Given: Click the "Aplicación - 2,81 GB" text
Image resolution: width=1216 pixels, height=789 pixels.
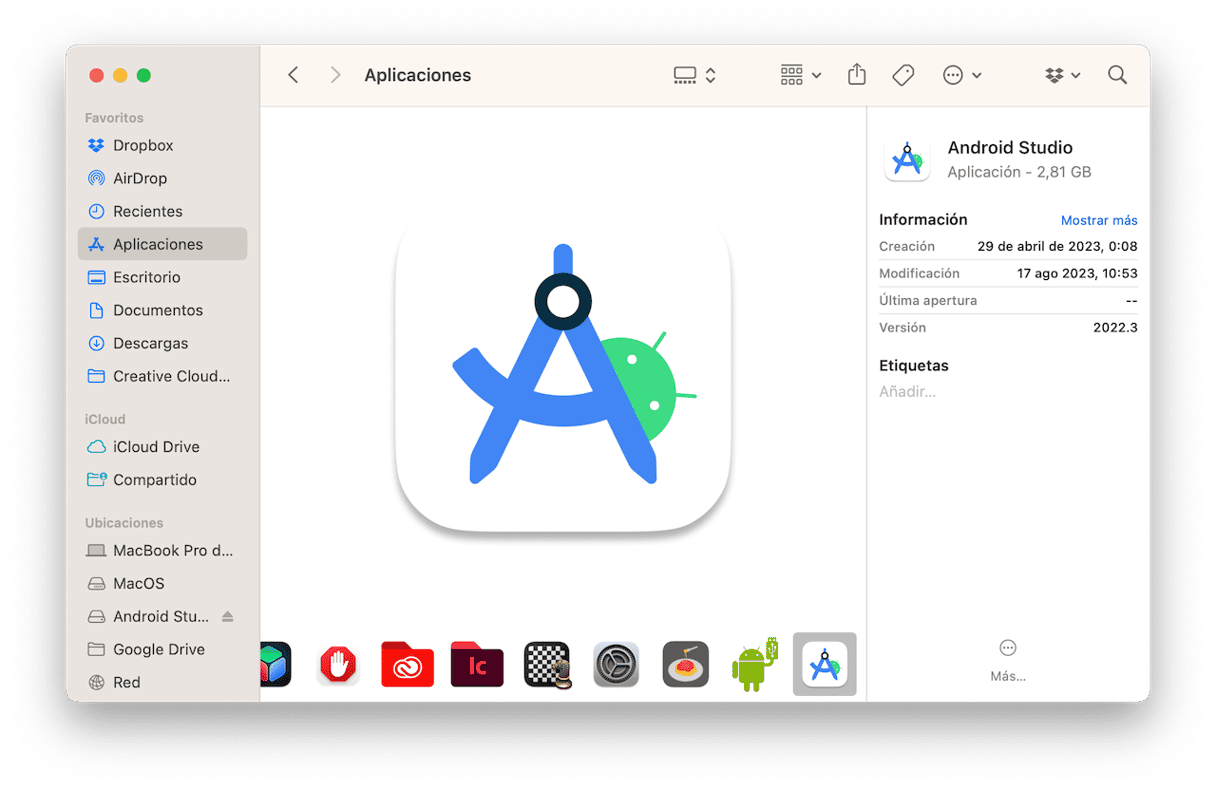Looking at the screenshot, I should coord(1019,172).
